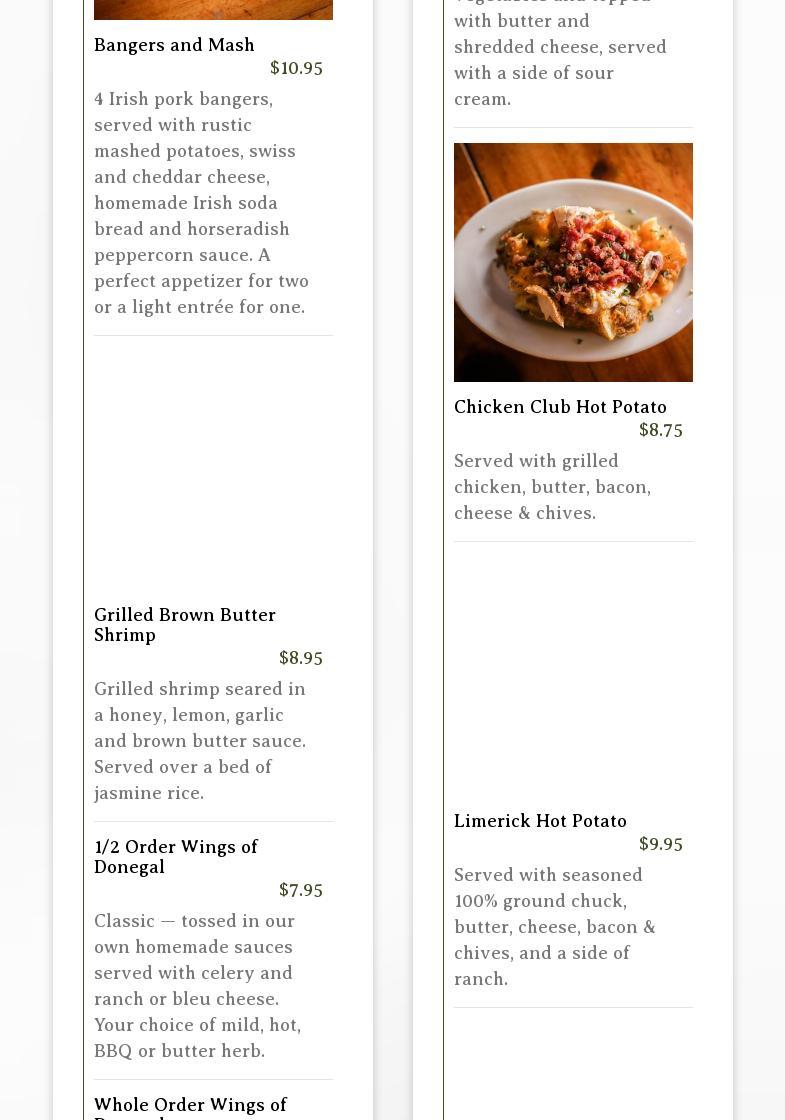Click the ground chuck and ranch description

pyautogui.click(x=555, y=927)
